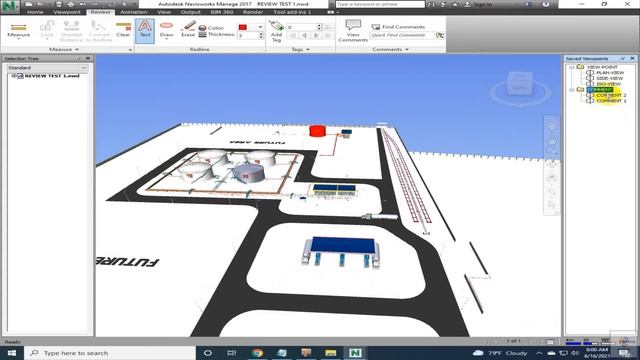The image size is (640, 360).
Task: Select the redline Text tool
Action: click(x=145, y=31)
